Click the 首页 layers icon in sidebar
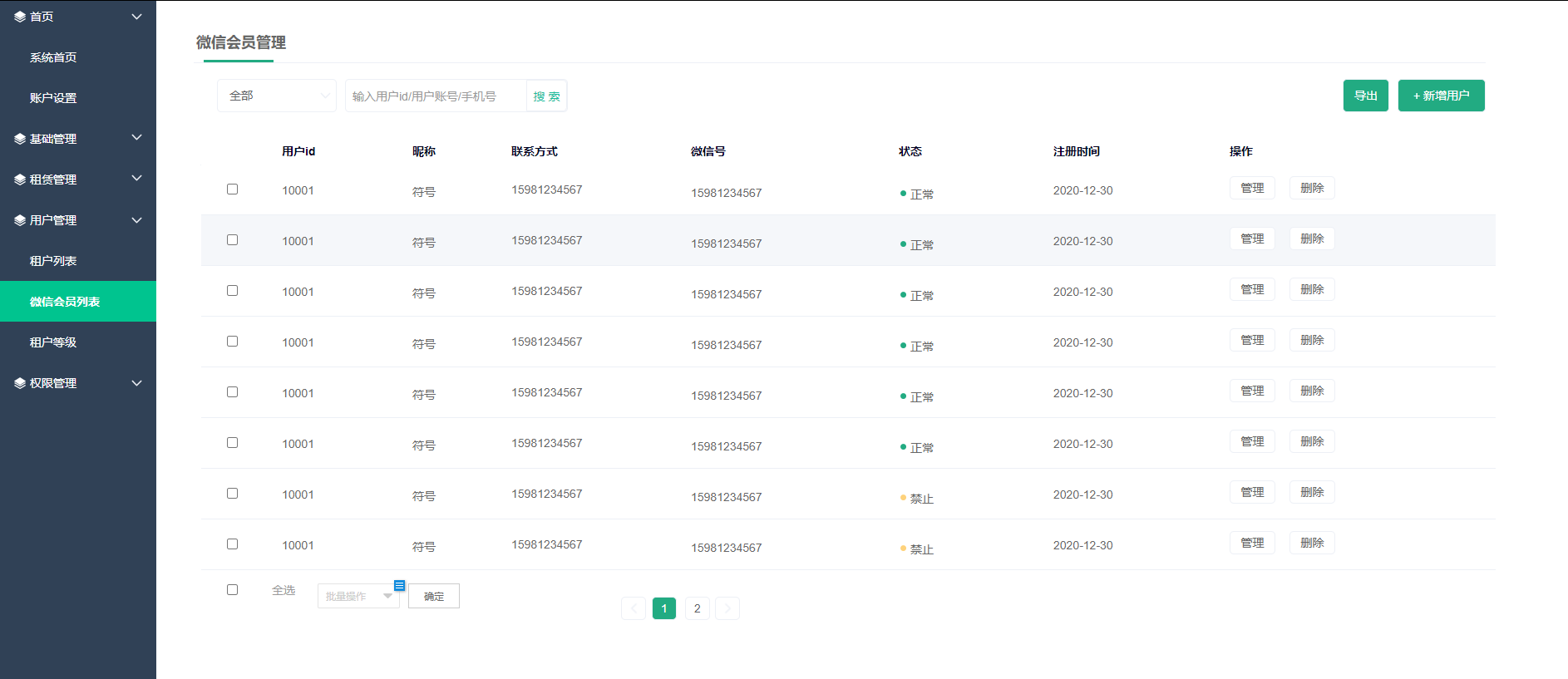Viewport: 1568px width, 679px height. pyautogui.click(x=20, y=17)
